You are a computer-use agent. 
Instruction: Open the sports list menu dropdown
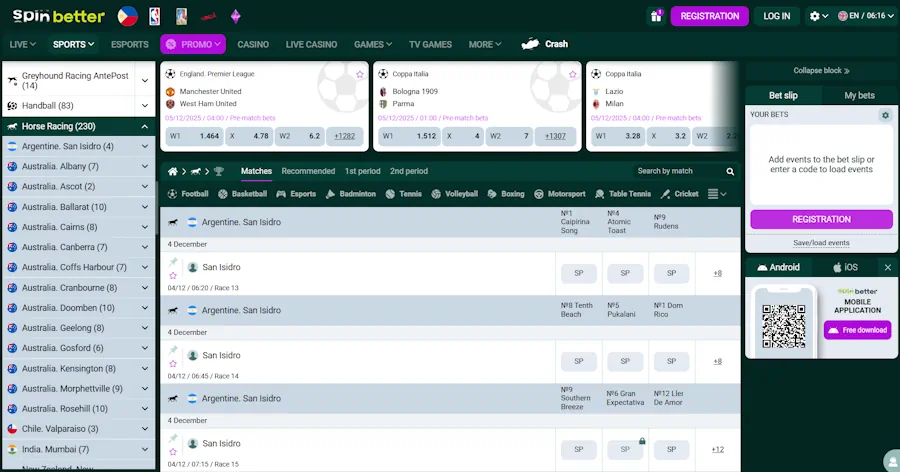click(717, 194)
